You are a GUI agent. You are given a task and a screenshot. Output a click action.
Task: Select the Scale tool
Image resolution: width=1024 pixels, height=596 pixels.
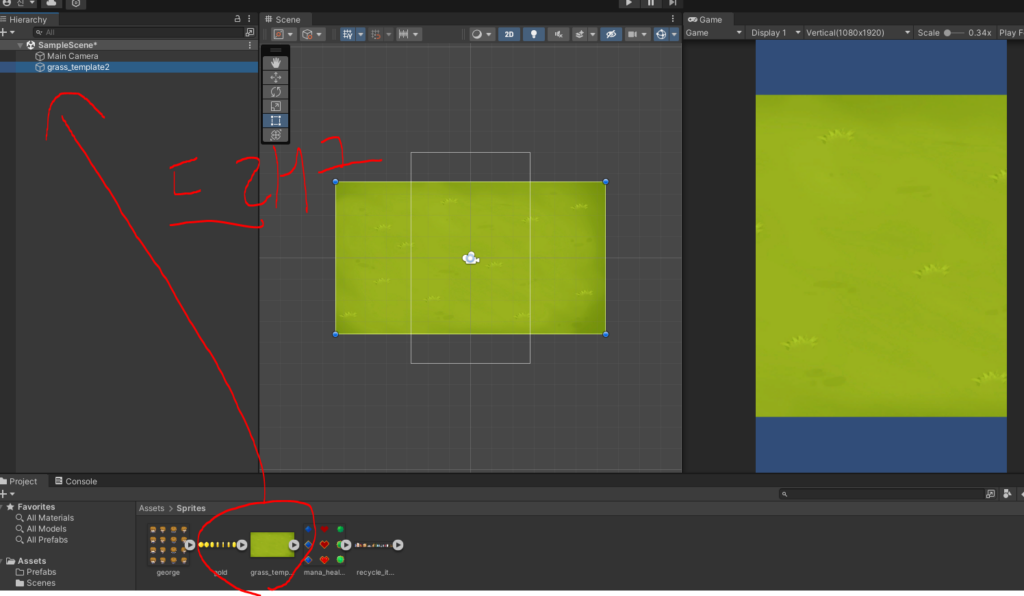coord(275,106)
